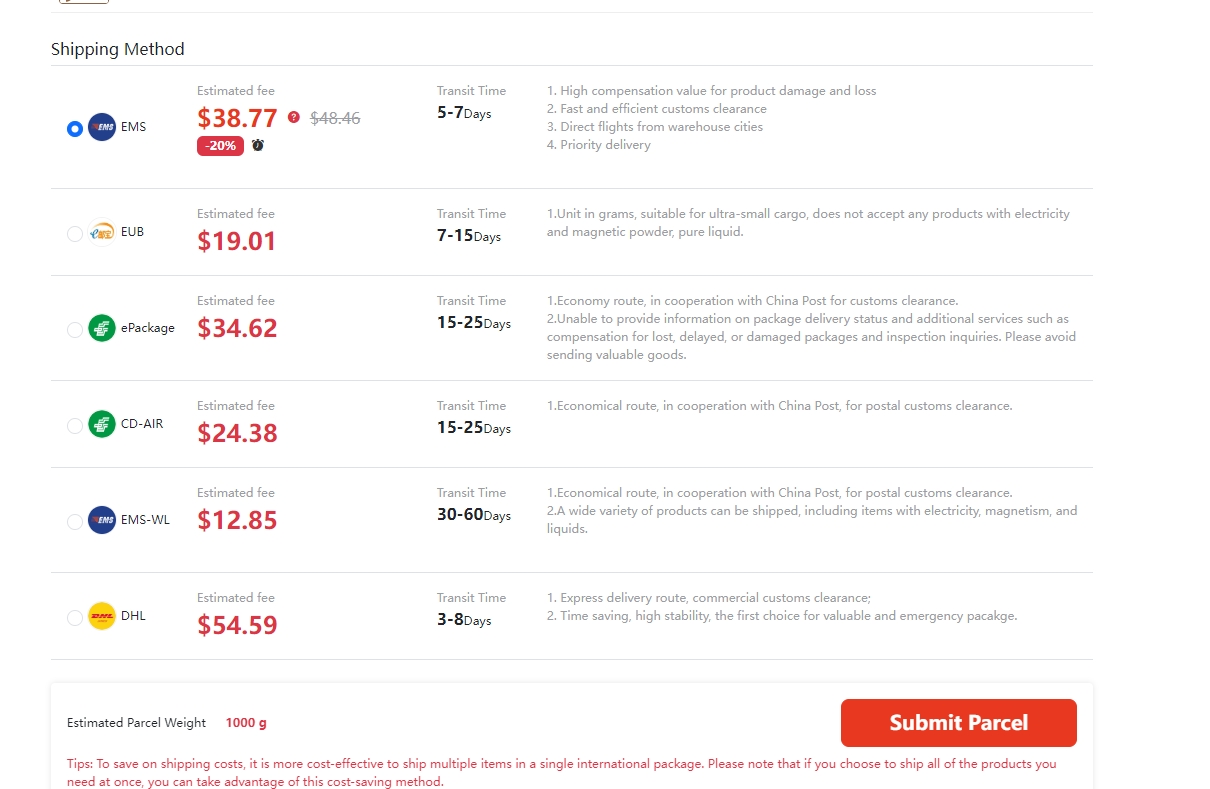
Task: Choose the CD-AIR radio button
Action: click(75, 426)
